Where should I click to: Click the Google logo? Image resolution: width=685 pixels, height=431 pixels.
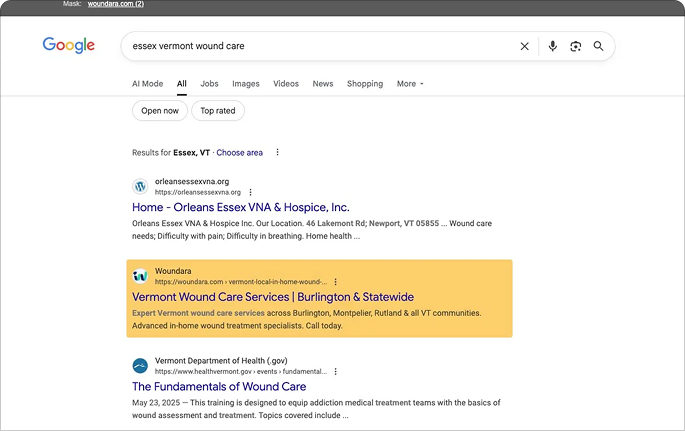(x=69, y=45)
